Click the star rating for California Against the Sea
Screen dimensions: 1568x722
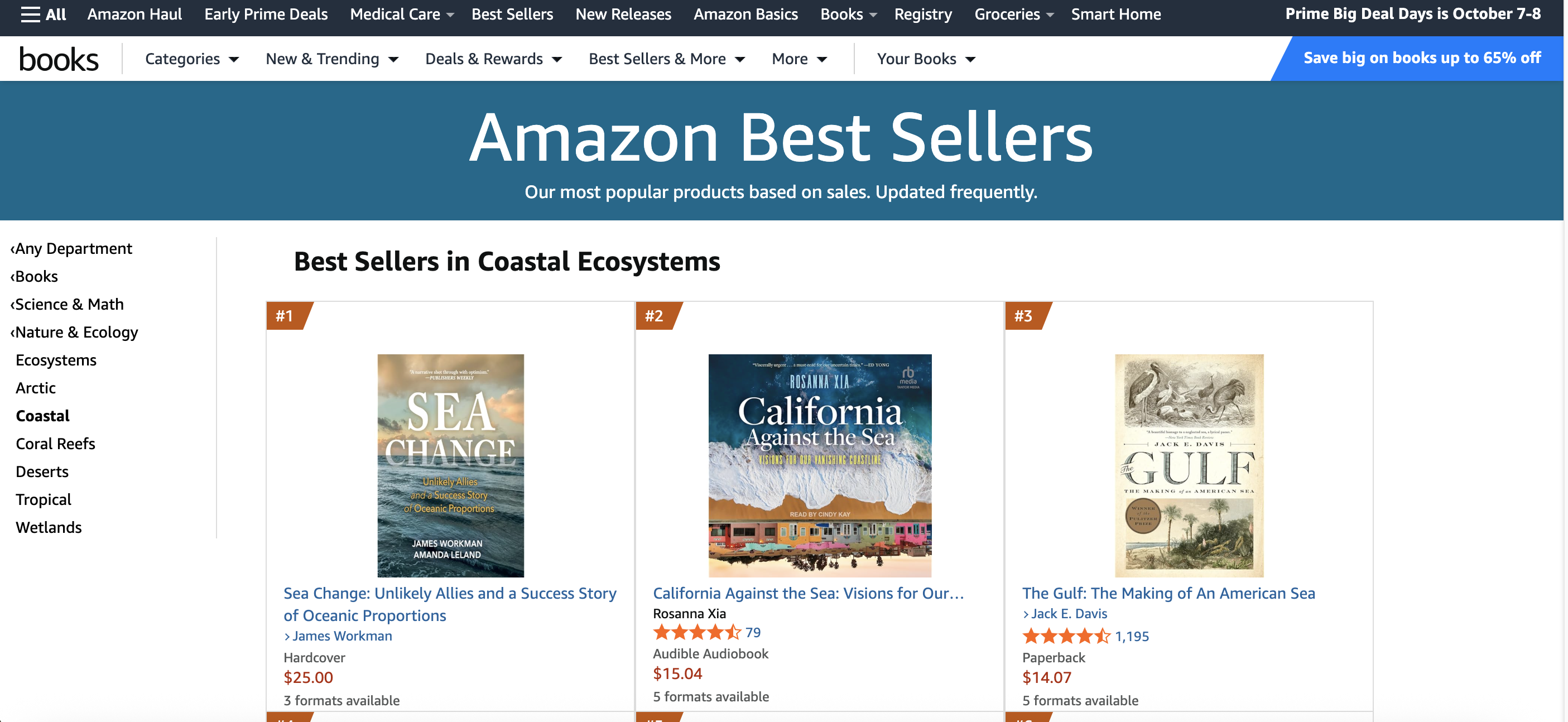696,633
